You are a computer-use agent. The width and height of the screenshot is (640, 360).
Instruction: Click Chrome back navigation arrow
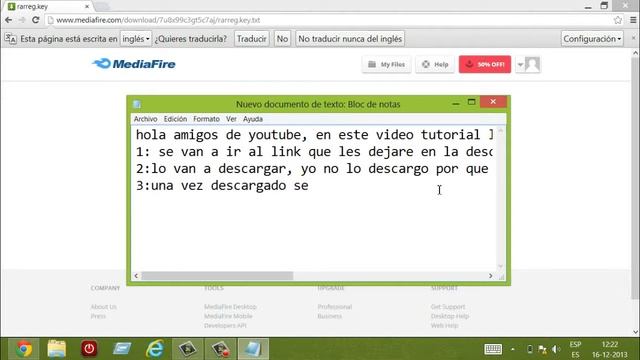(x=9, y=20)
